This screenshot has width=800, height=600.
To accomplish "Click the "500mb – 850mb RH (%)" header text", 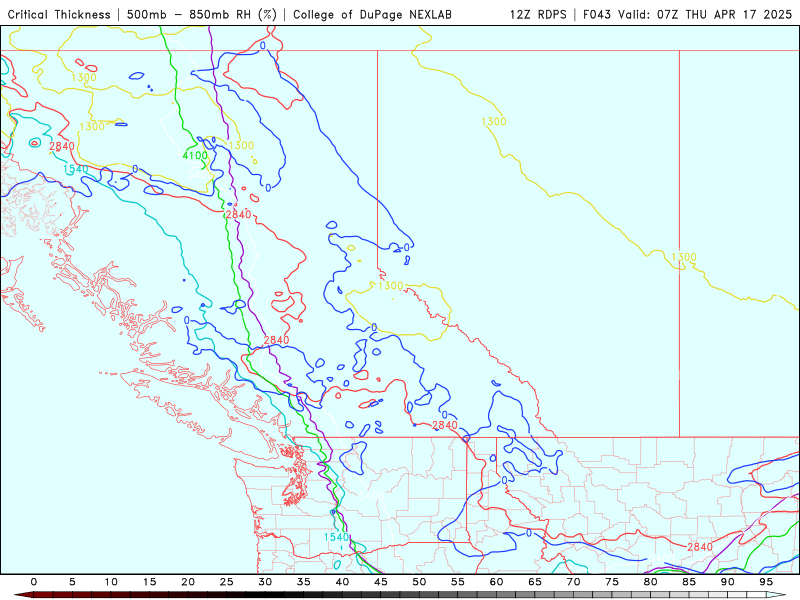I will tap(202, 14).
